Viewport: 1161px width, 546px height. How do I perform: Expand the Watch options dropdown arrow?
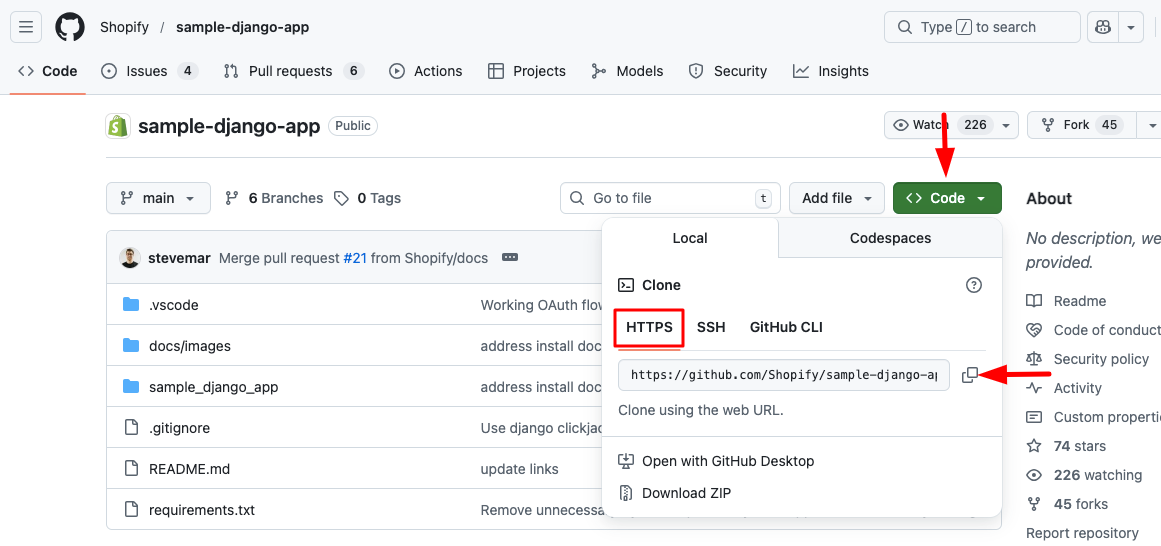pos(1006,125)
